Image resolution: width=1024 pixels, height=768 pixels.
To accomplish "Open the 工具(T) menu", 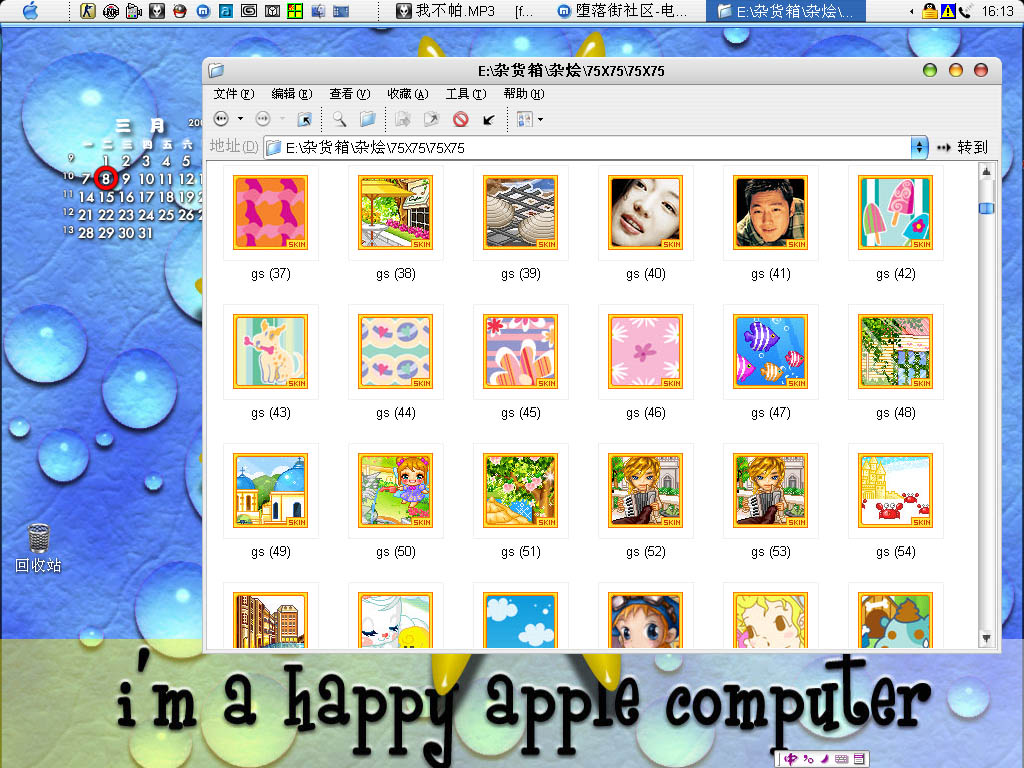I will 465,93.
